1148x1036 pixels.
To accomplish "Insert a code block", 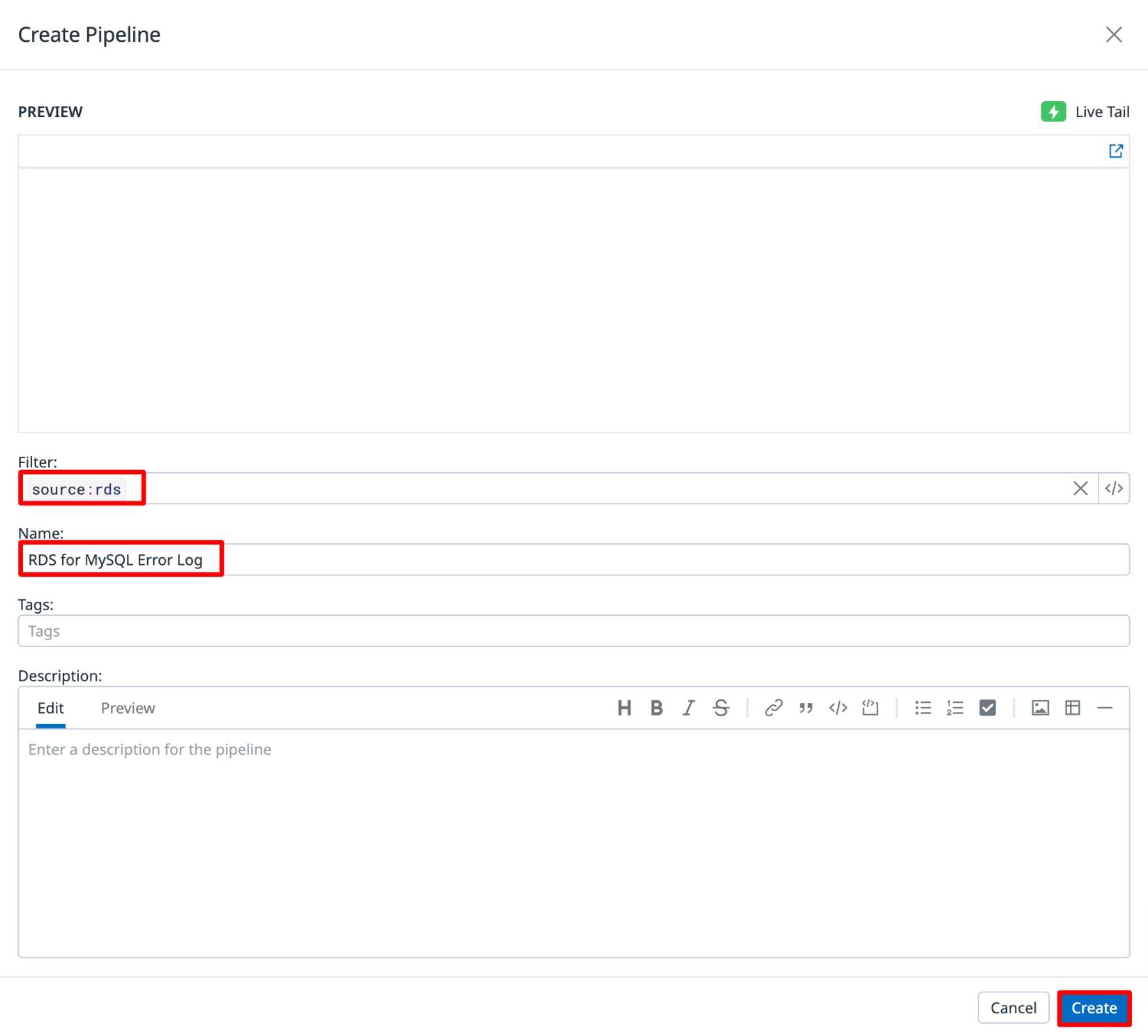I will (x=870, y=708).
